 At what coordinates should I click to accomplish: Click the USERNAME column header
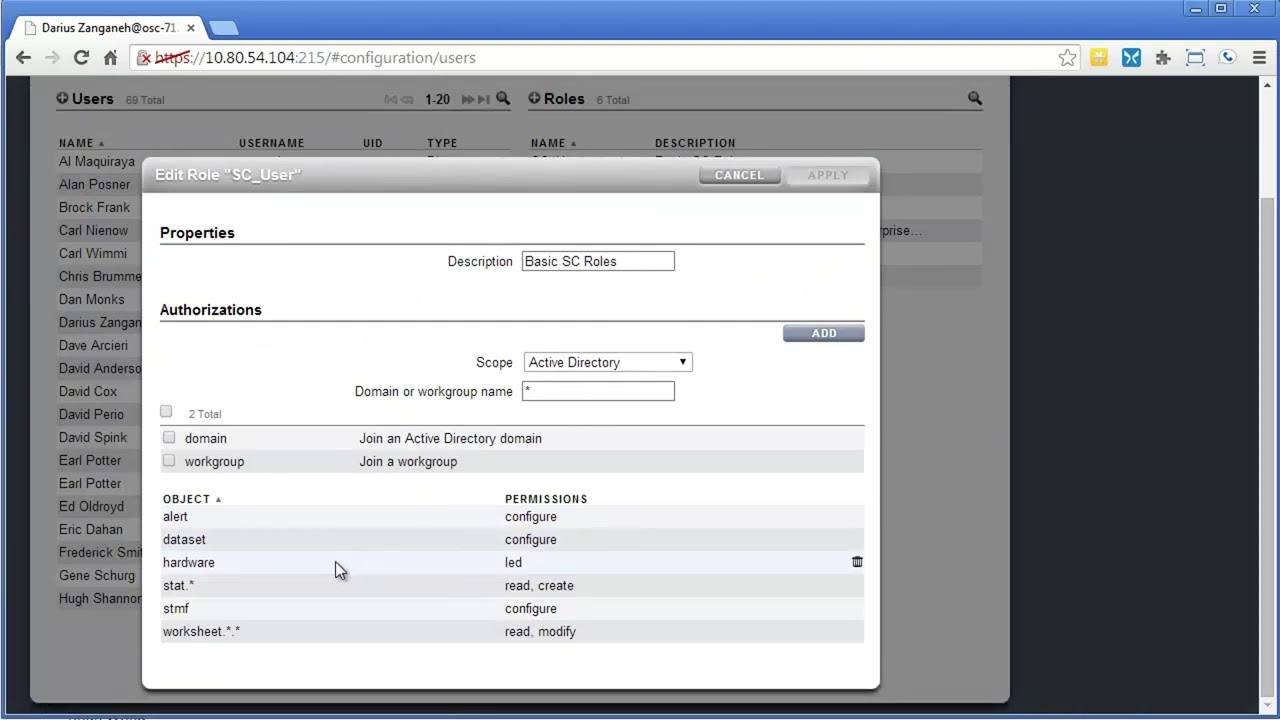pos(271,143)
